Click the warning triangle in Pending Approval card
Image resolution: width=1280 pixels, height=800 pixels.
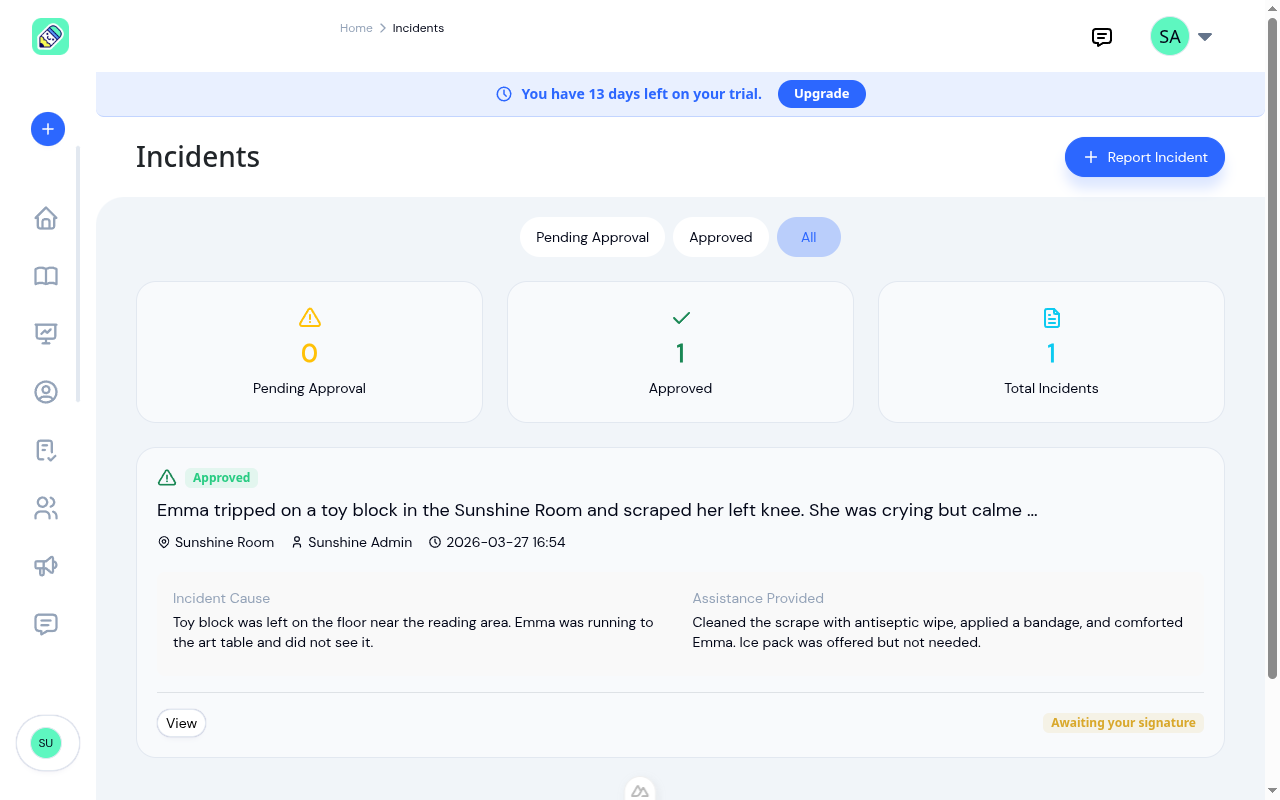(310, 318)
